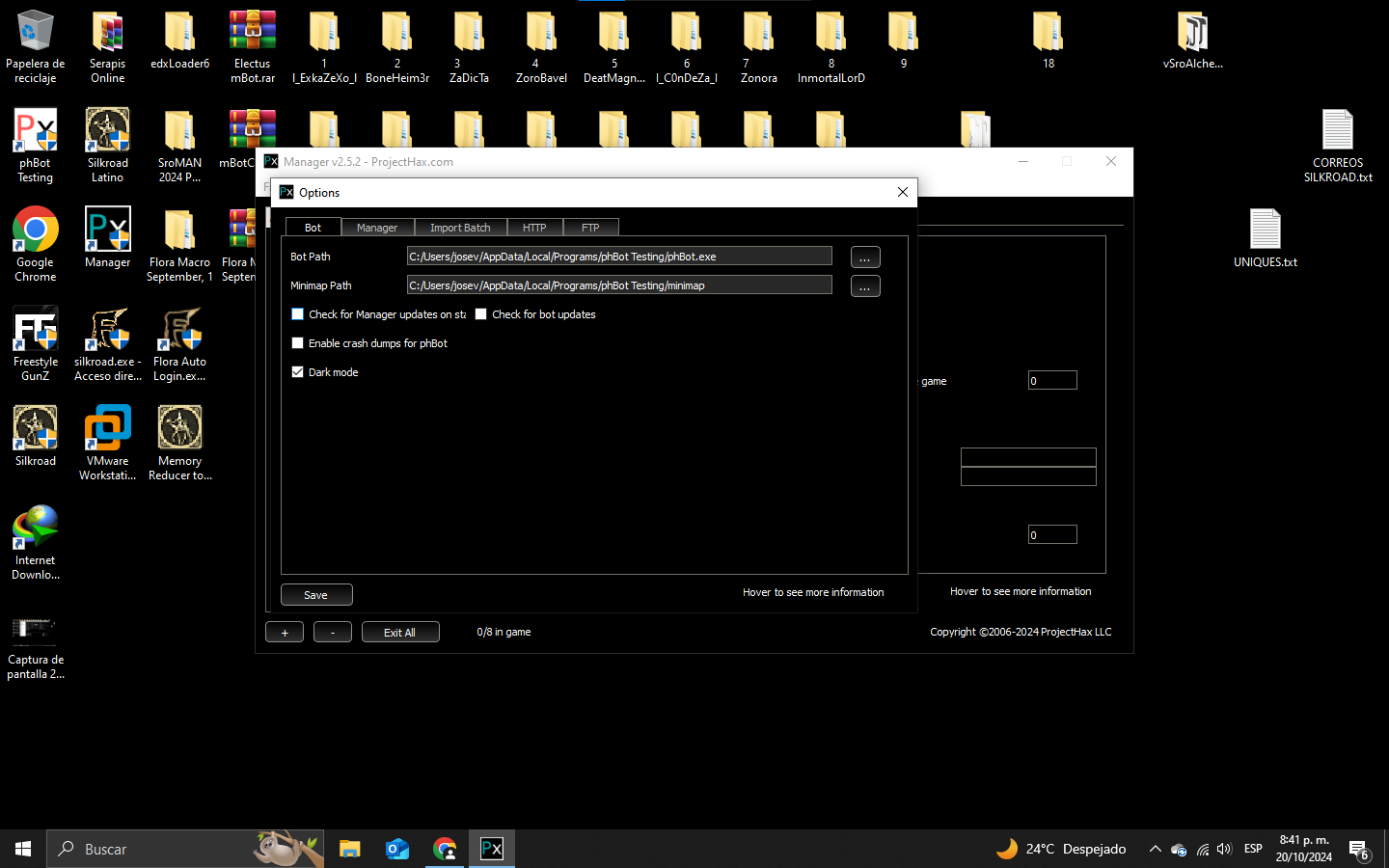This screenshot has width=1389, height=868.
Task: Open the UNIQUES.txt file on the desktop
Action: coord(1265,231)
